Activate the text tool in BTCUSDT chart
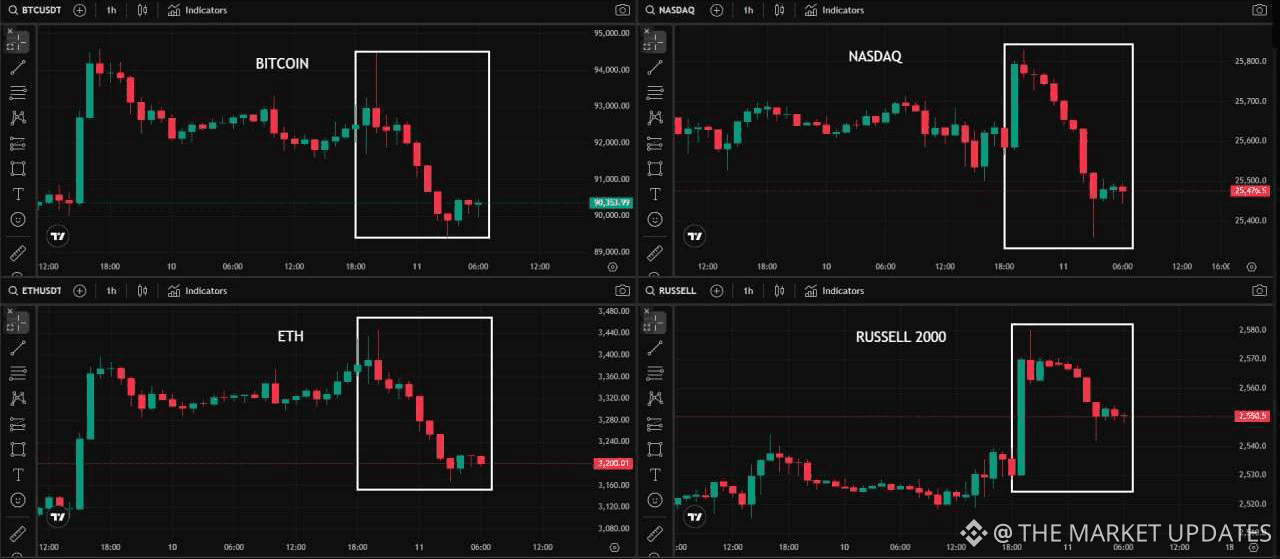1280x559 pixels. coord(18,194)
